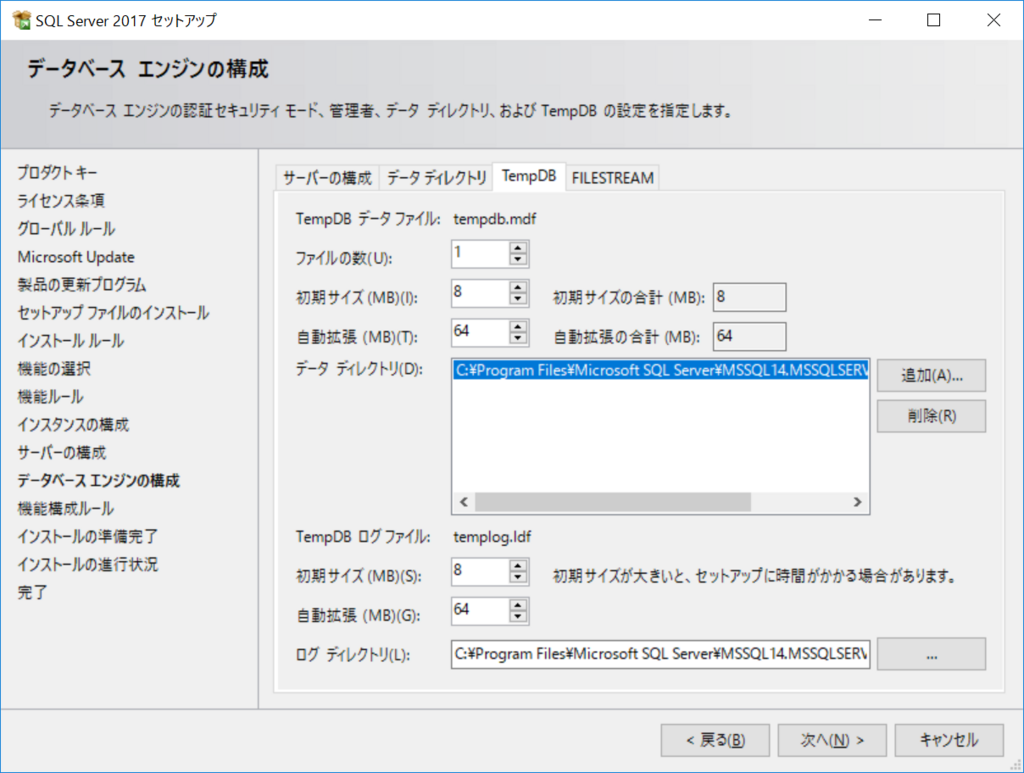
Task: Click the left arrow of the directory list scrollbar
Action: [464, 501]
